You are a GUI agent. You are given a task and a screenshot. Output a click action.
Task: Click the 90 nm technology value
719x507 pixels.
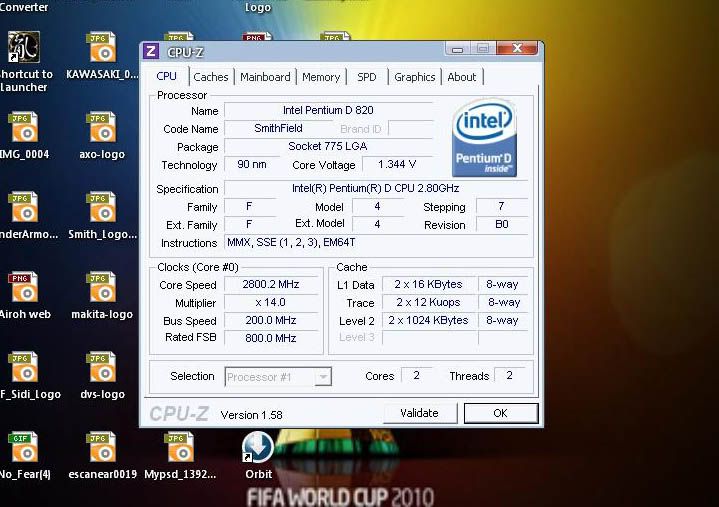point(252,164)
